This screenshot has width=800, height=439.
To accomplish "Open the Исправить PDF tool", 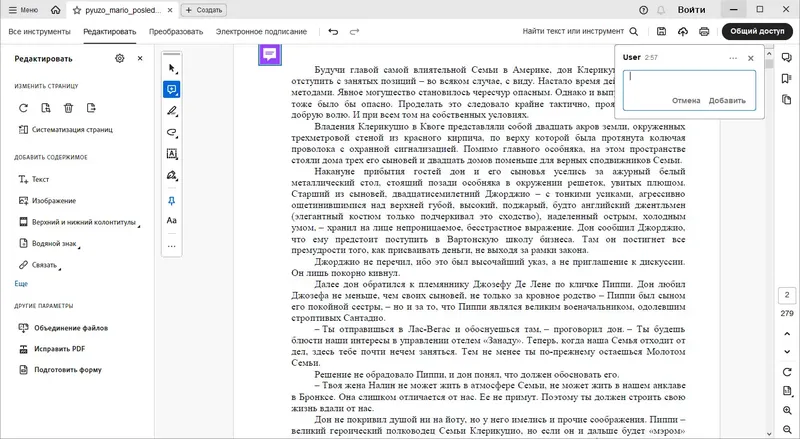I will pos(52,349).
